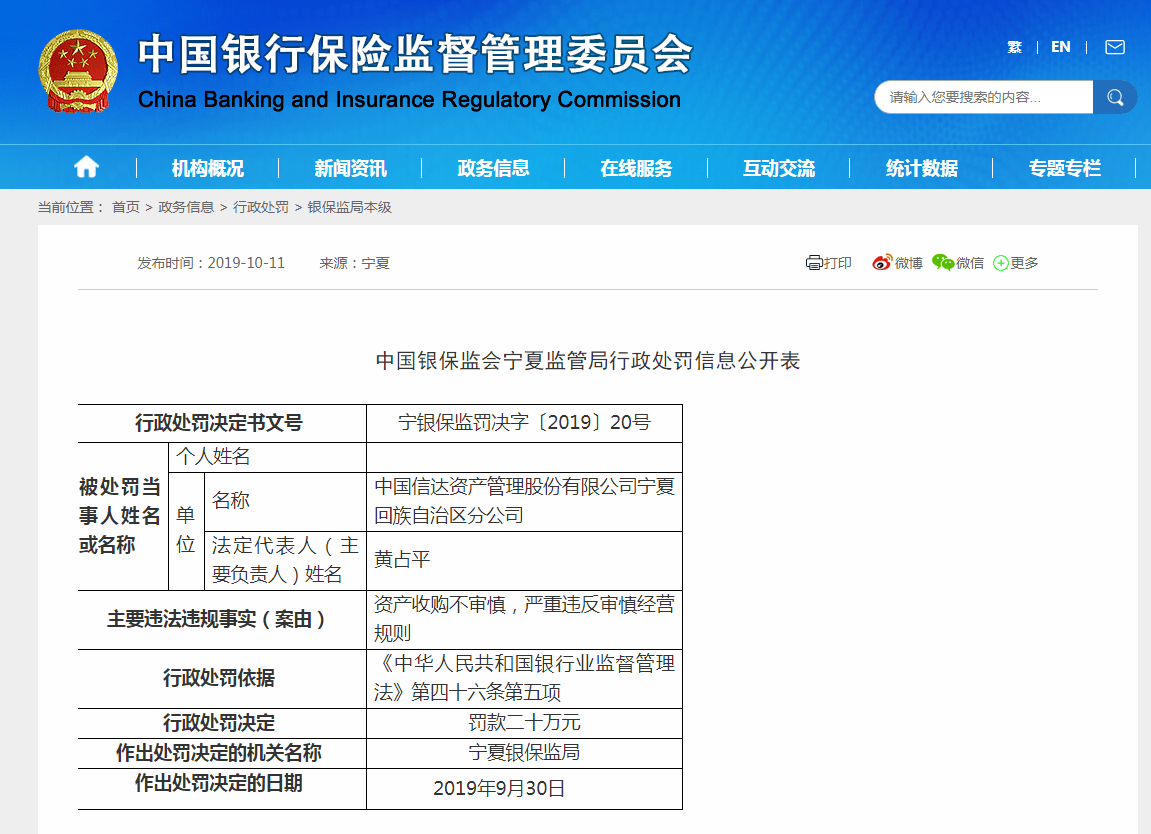Viewport: 1151px width, 834px height.
Task: Click the source text 来源：宁夏
Action: click(x=355, y=263)
